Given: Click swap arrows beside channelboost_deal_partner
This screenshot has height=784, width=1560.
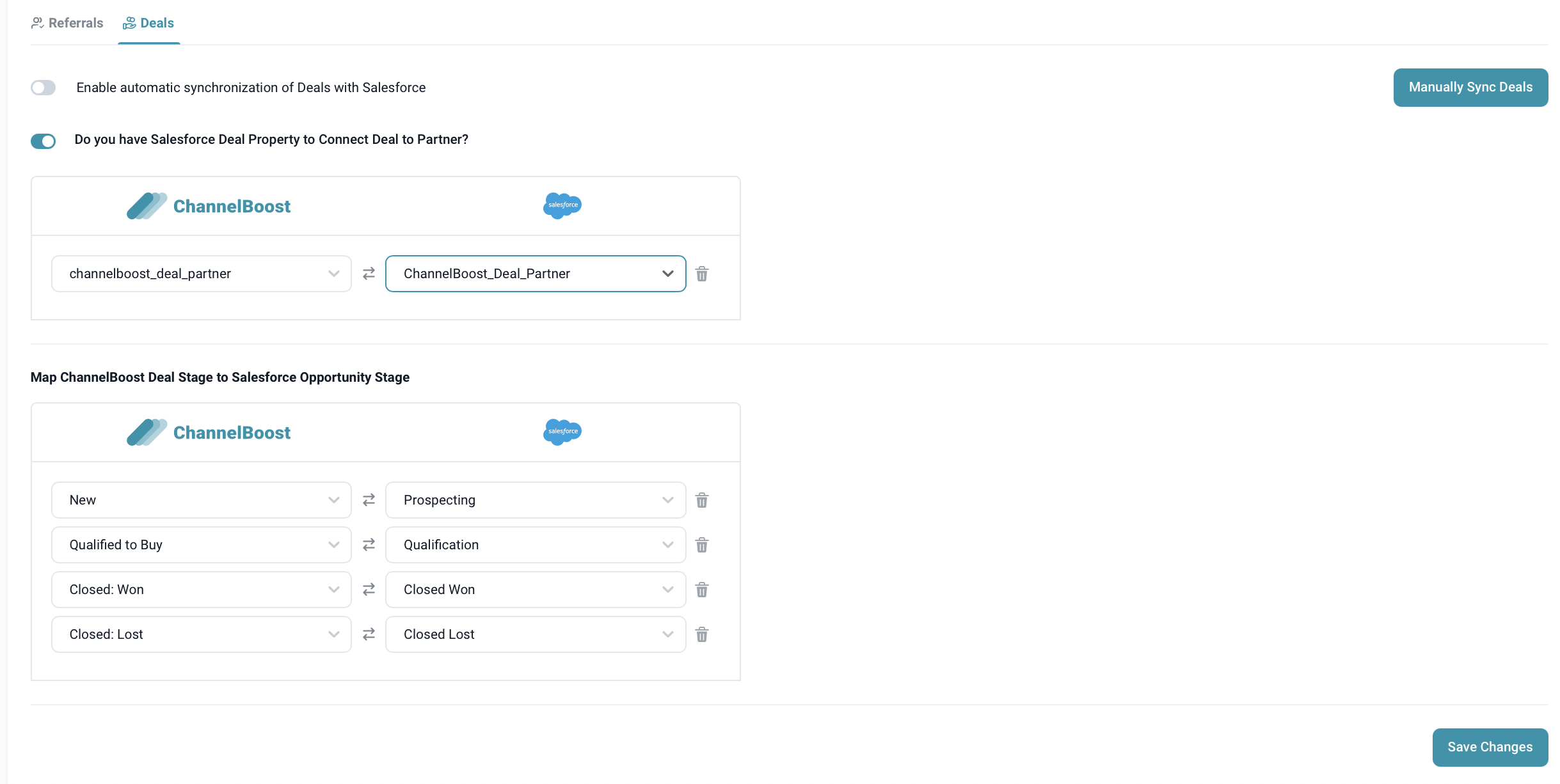Looking at the screenshot, I should tap(369, 274).
